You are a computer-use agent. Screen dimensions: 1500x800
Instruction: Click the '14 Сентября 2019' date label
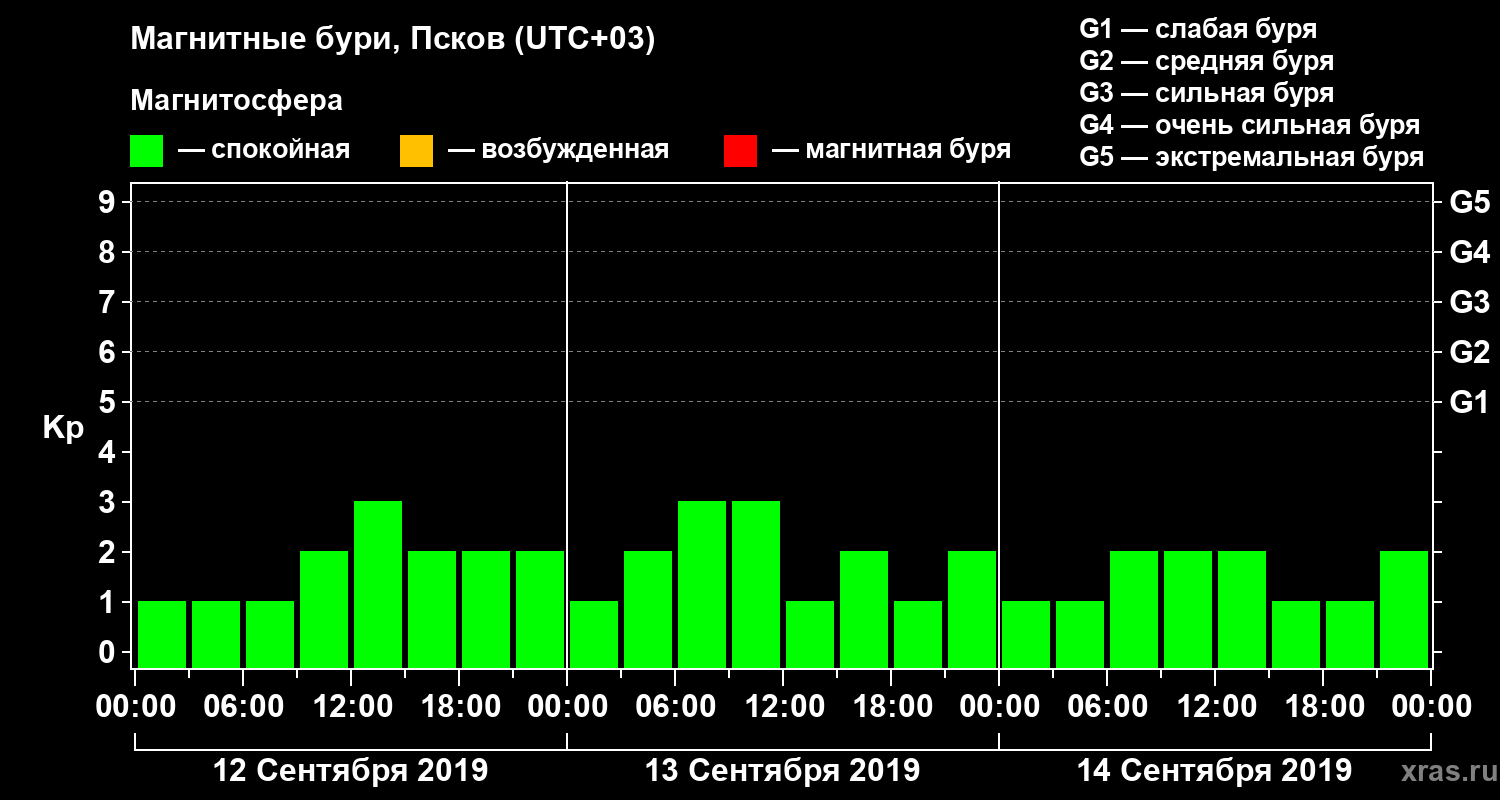pyautogui.click(x=1215, y=771)
